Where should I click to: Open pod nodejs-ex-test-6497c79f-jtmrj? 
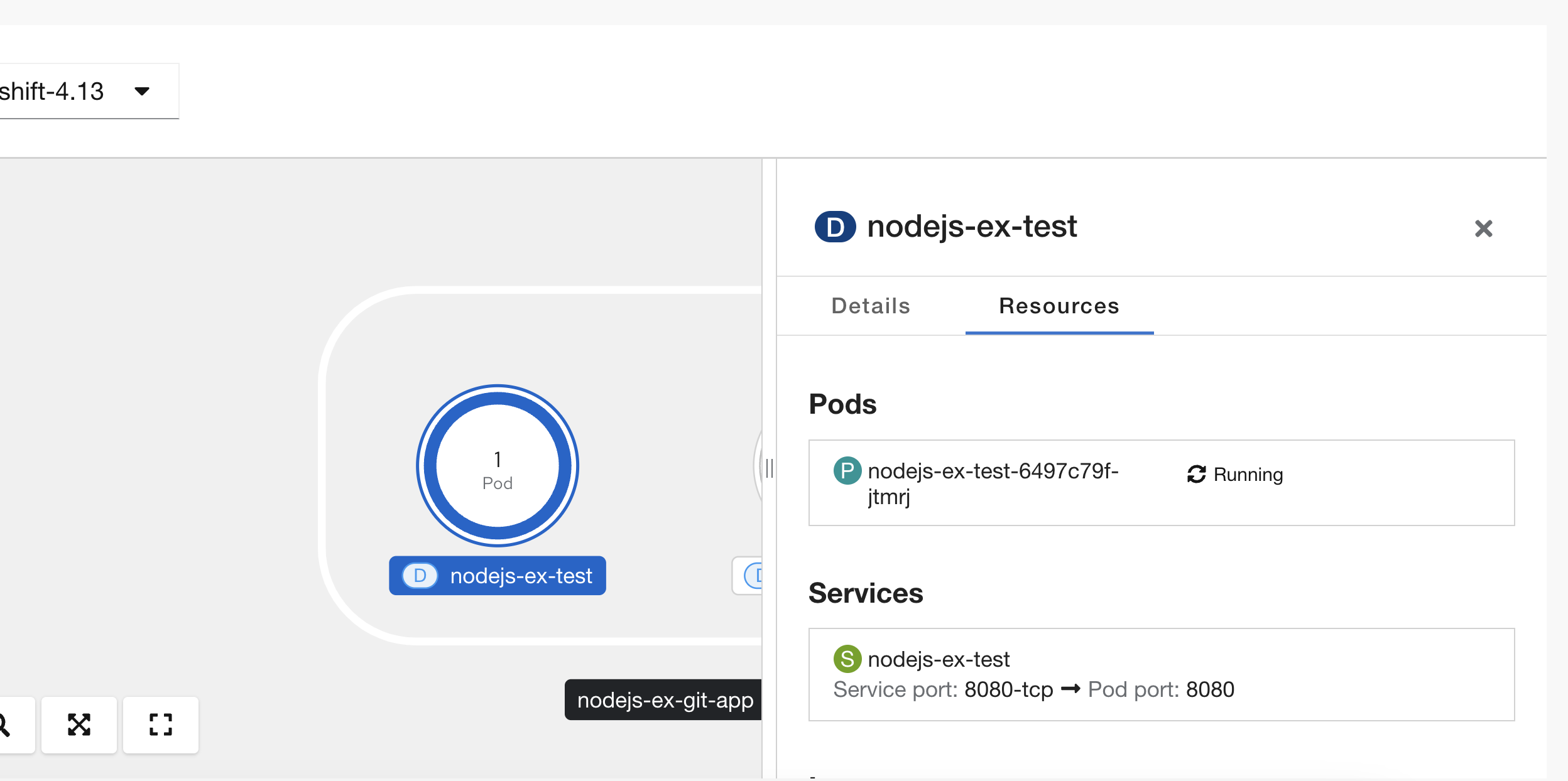tap(993, 483)
